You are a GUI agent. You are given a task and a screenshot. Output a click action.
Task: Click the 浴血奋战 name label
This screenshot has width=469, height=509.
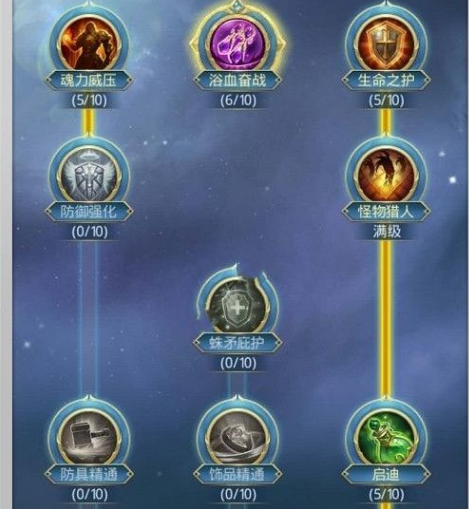point(238,81)
